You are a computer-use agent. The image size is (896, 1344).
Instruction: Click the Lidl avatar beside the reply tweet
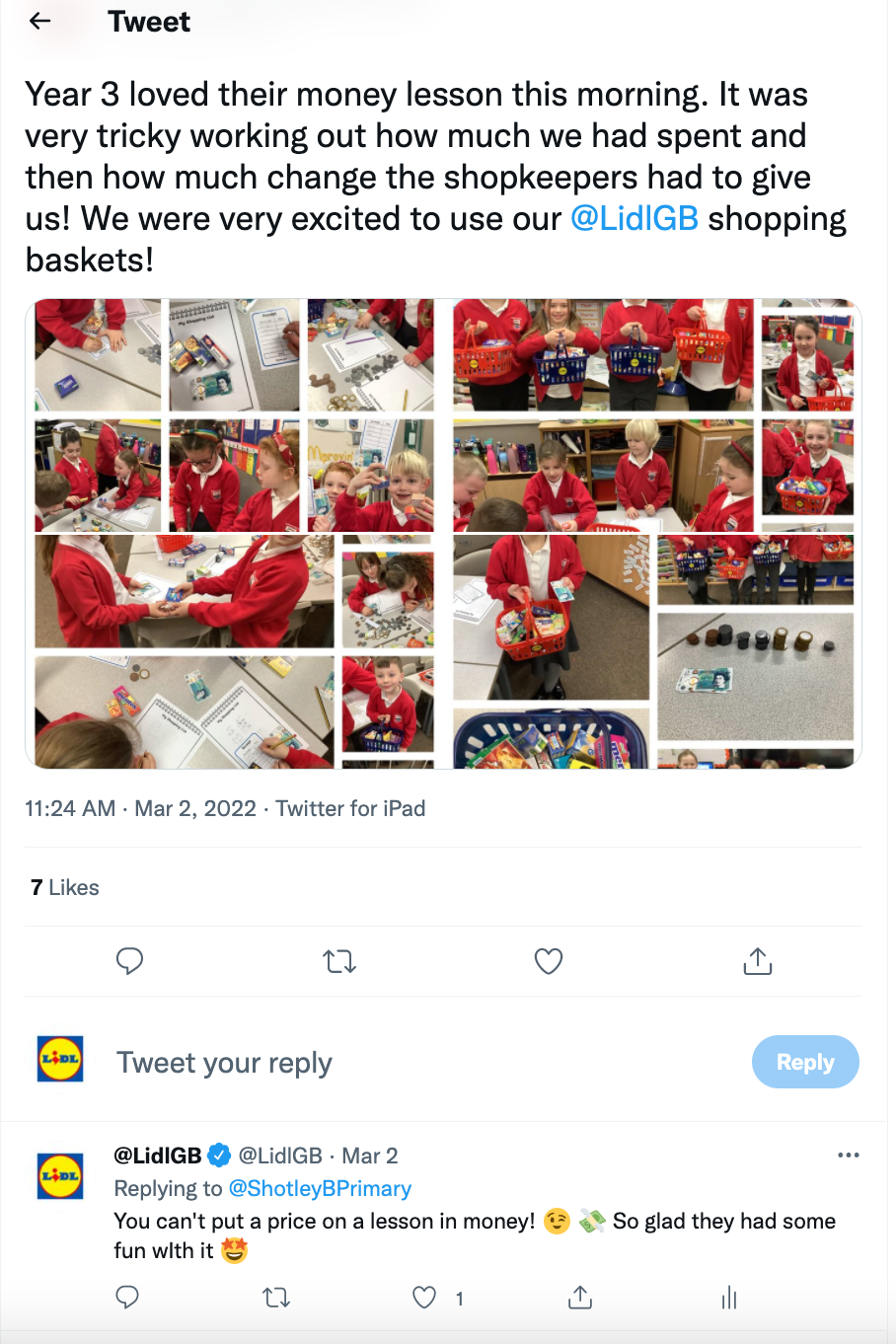tap(60, 1176)
